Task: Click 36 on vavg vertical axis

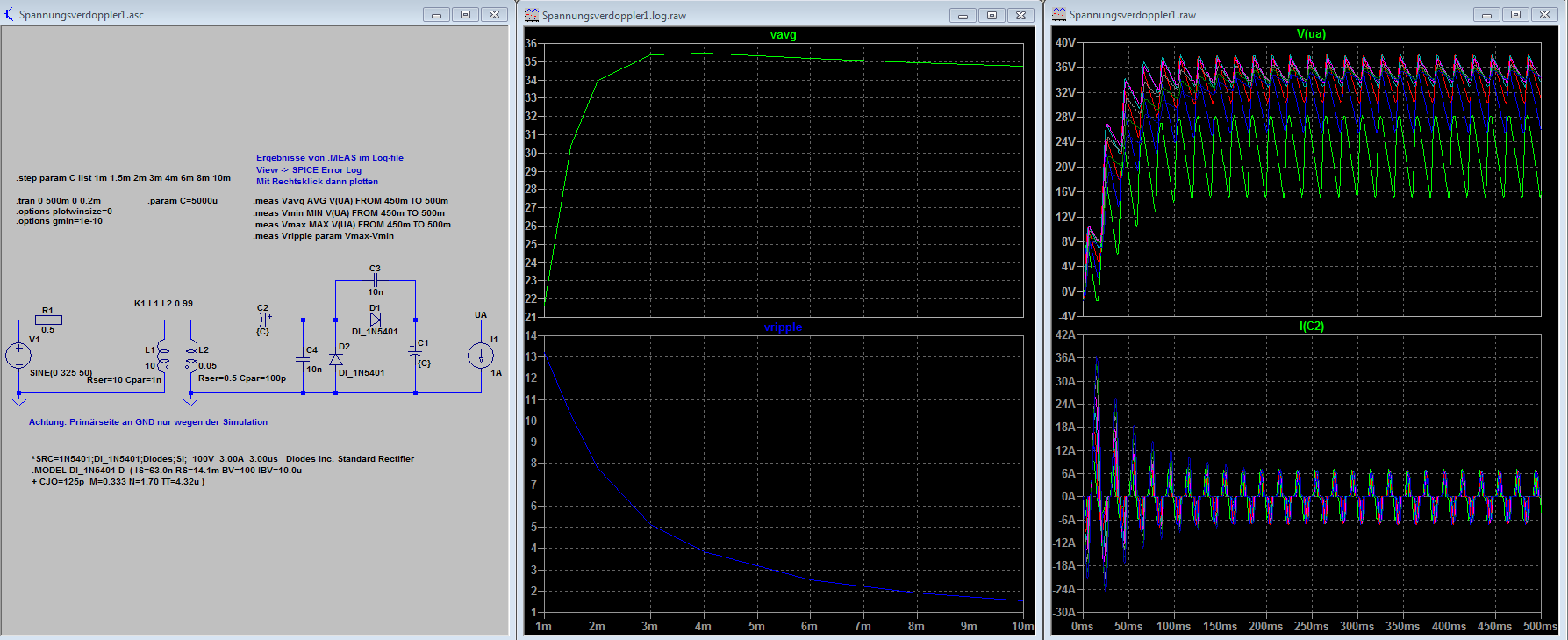Action: coord(531,43)
